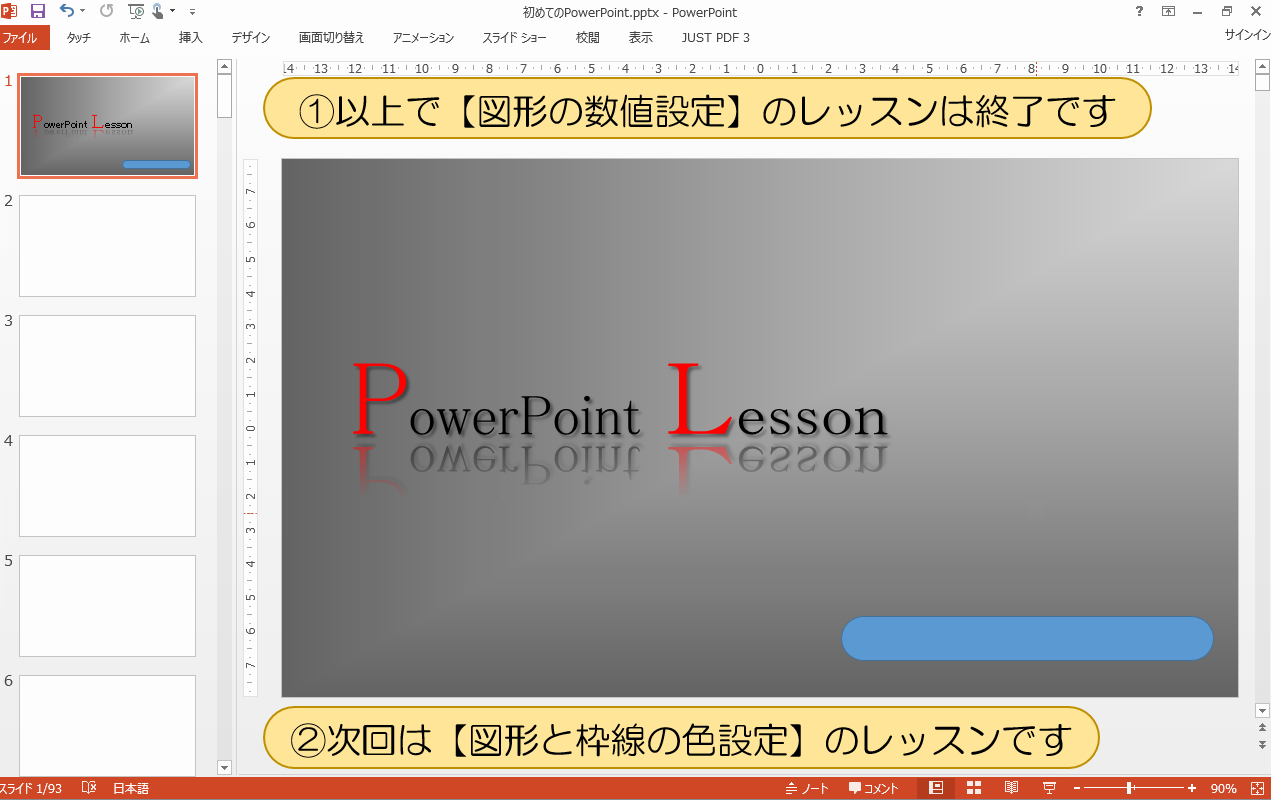Image resolution: width=1280 pixels, height=800 pixels.
Task: Select slide 2 thumbnail
Action: tap(108, 246)
